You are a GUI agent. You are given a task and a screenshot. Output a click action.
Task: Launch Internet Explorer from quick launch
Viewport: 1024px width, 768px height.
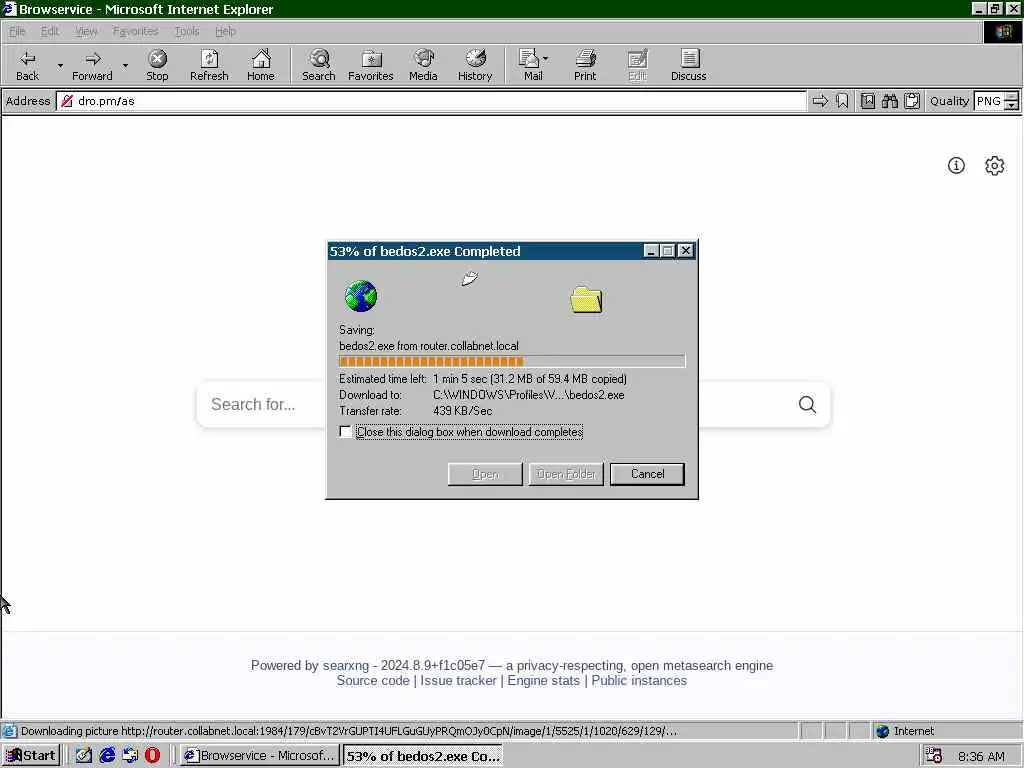tap(107, 756)
